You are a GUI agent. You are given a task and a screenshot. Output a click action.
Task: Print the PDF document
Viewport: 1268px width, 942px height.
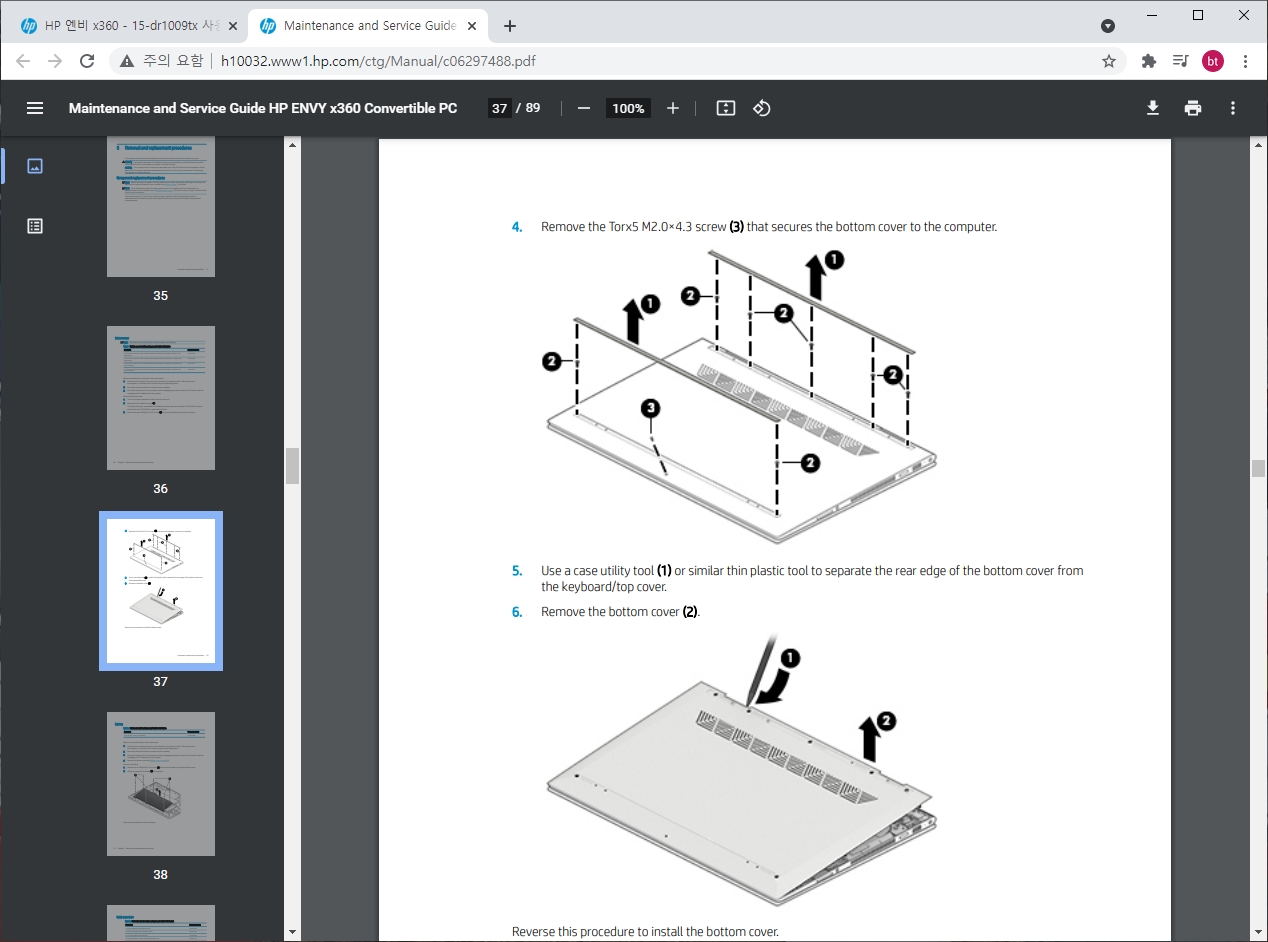(x=1193, y=108)
